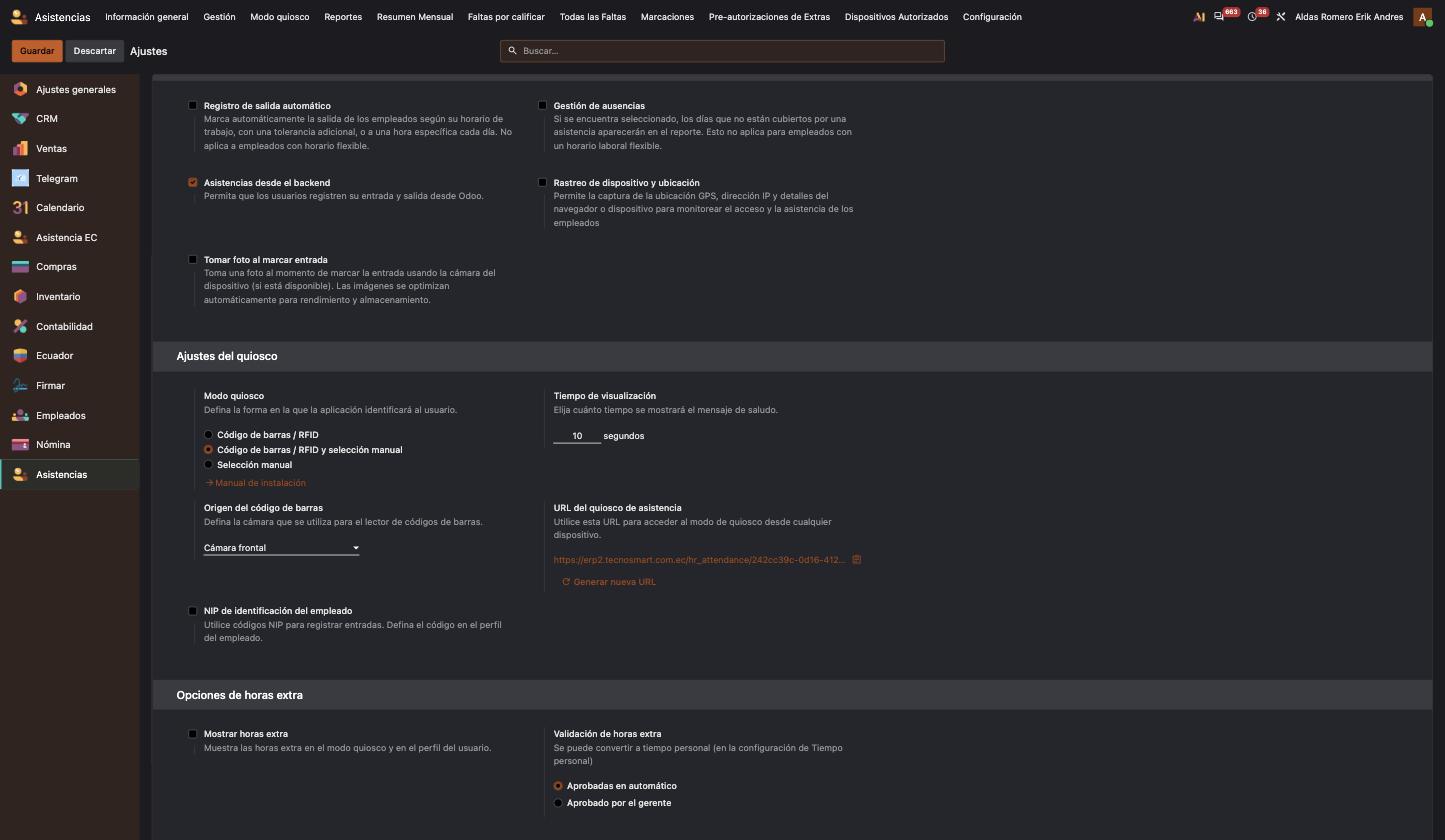
Task: Focus the Buscar search field
Action: pos(722,51)
